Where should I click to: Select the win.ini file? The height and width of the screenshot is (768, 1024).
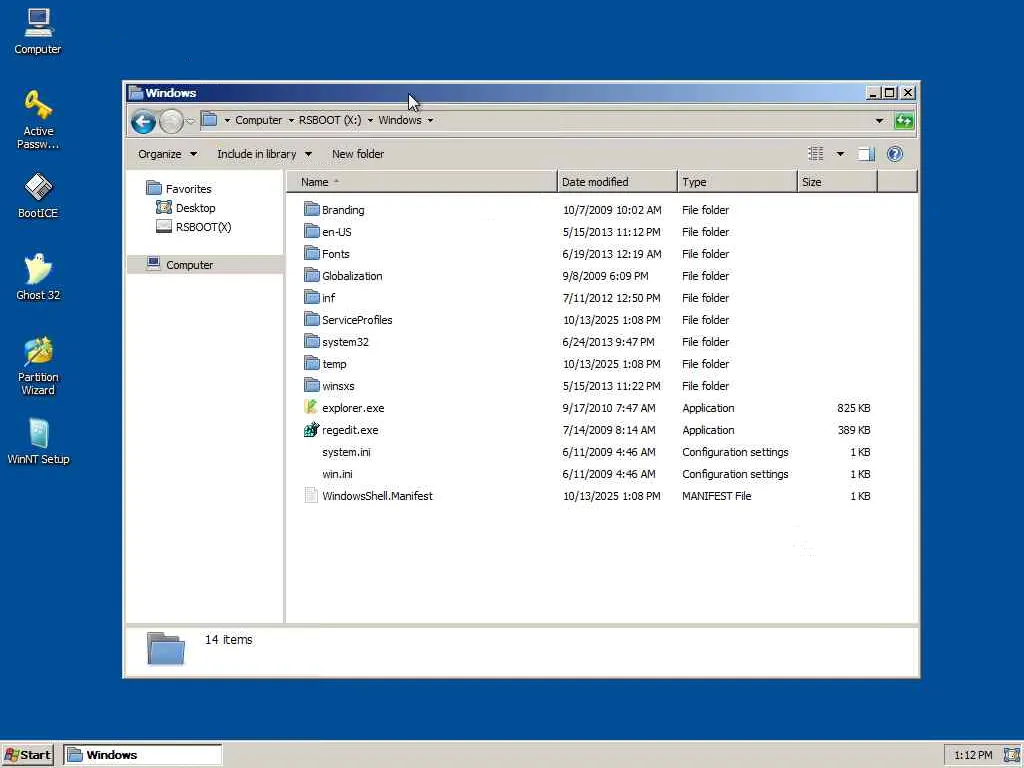click(x=337, y=474)
